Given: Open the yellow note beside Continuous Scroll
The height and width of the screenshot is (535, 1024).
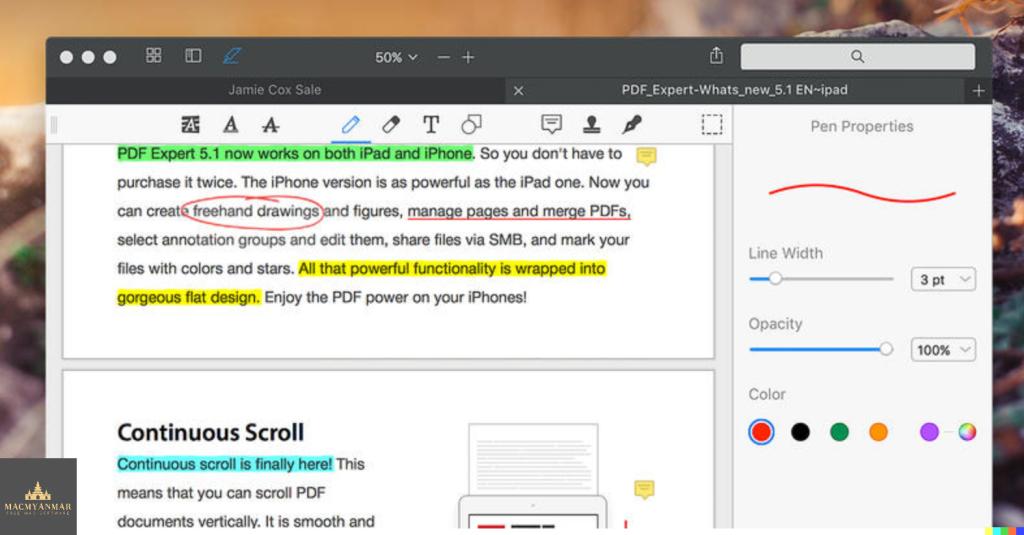Looking at the screenshot, I should coord(644,489).
